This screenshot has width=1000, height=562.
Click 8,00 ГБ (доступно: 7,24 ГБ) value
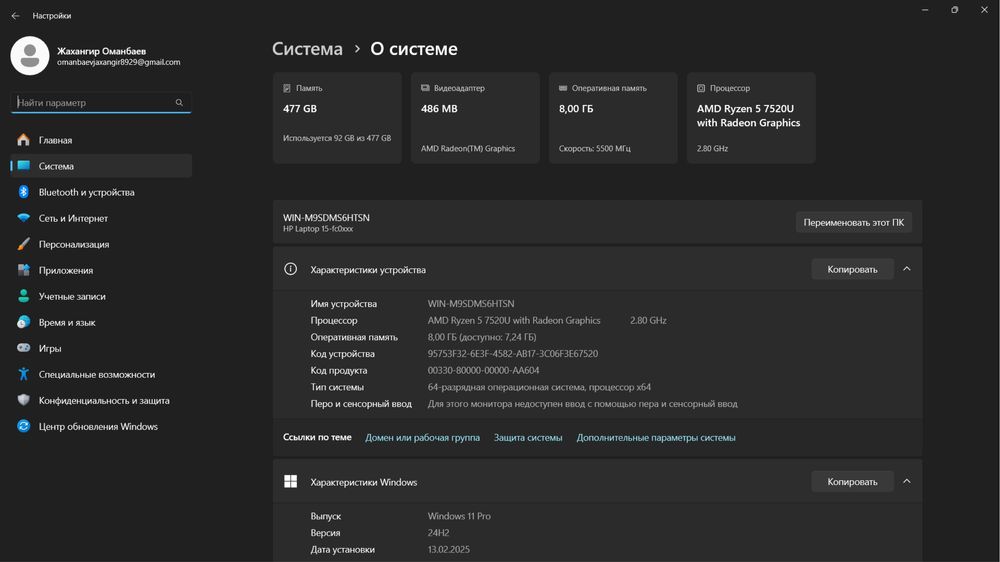point(482,337)
